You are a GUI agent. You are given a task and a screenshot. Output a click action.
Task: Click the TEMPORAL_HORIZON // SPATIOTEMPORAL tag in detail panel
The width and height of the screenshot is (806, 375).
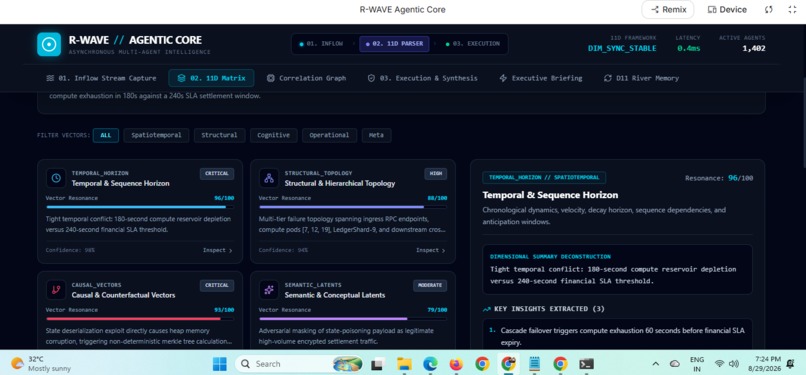click(544, 177)
